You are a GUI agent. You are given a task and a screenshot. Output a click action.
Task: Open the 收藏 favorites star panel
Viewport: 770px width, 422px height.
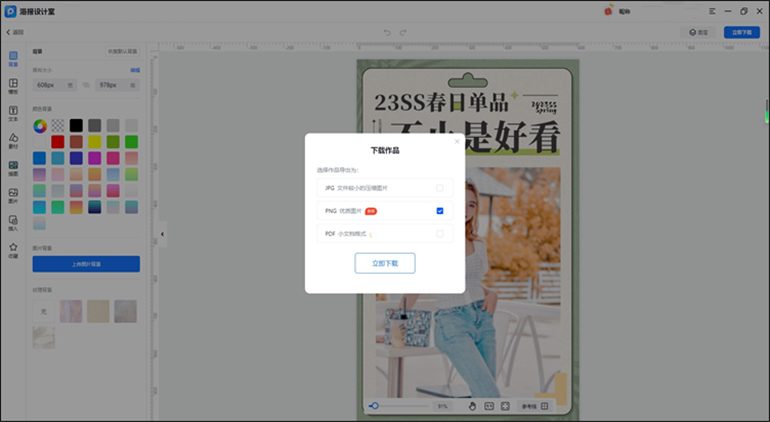click(13, 251)
